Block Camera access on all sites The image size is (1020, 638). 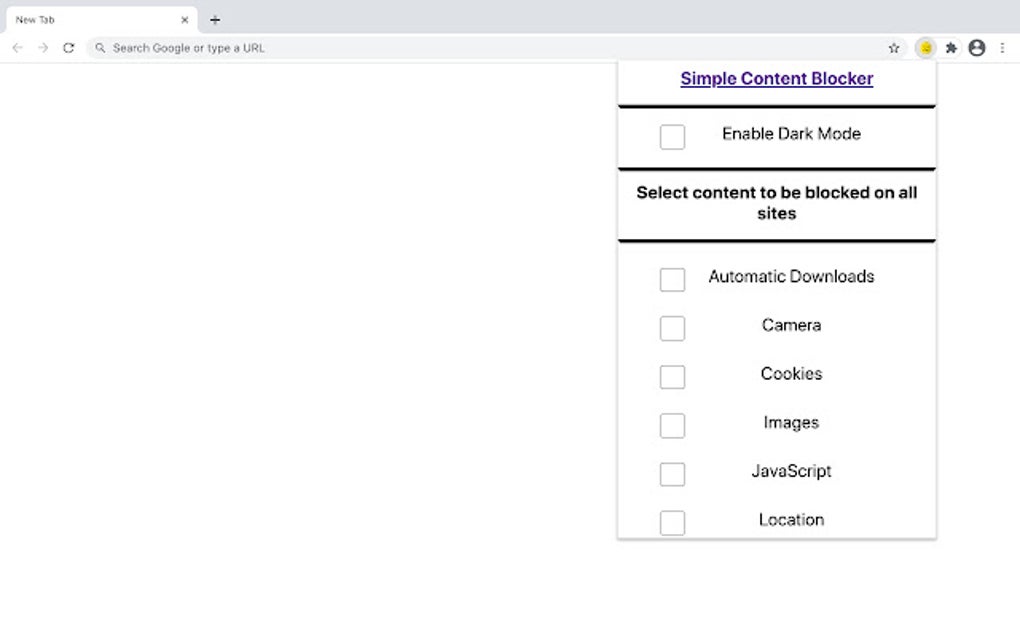(671, 328)
